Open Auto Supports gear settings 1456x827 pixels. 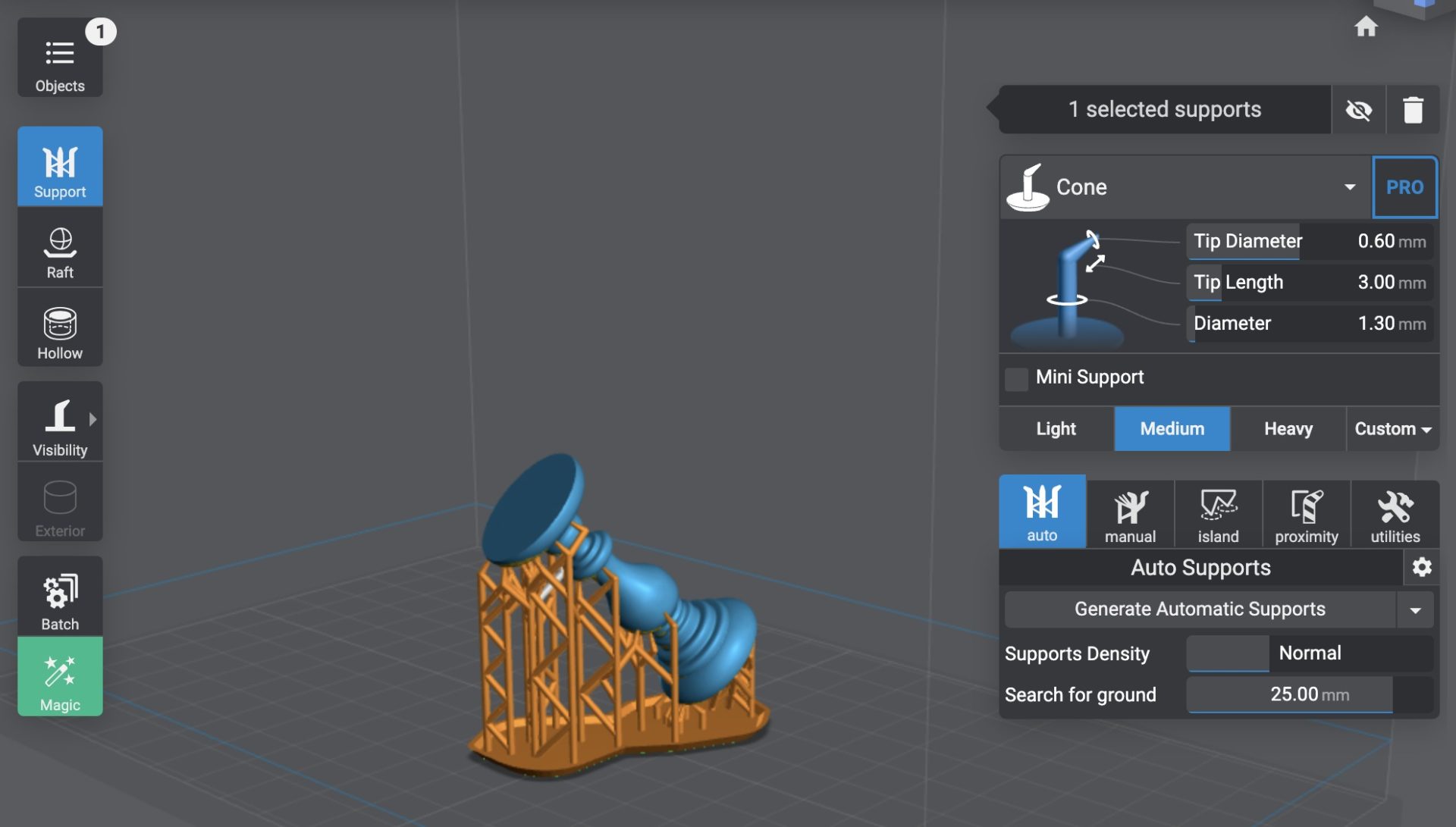[1422, 567]
